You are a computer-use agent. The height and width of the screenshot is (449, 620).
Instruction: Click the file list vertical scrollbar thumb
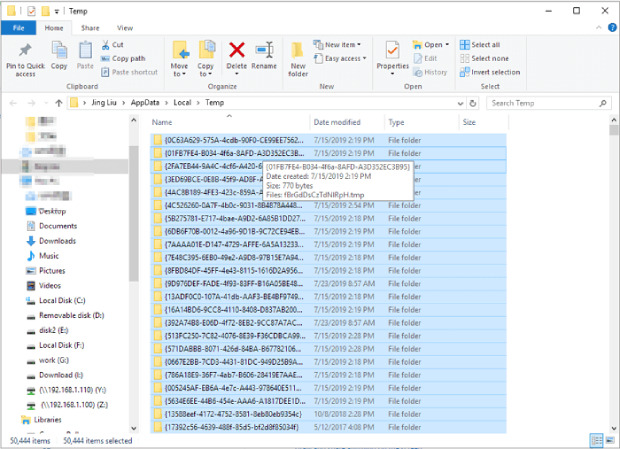tap(614, 130)
